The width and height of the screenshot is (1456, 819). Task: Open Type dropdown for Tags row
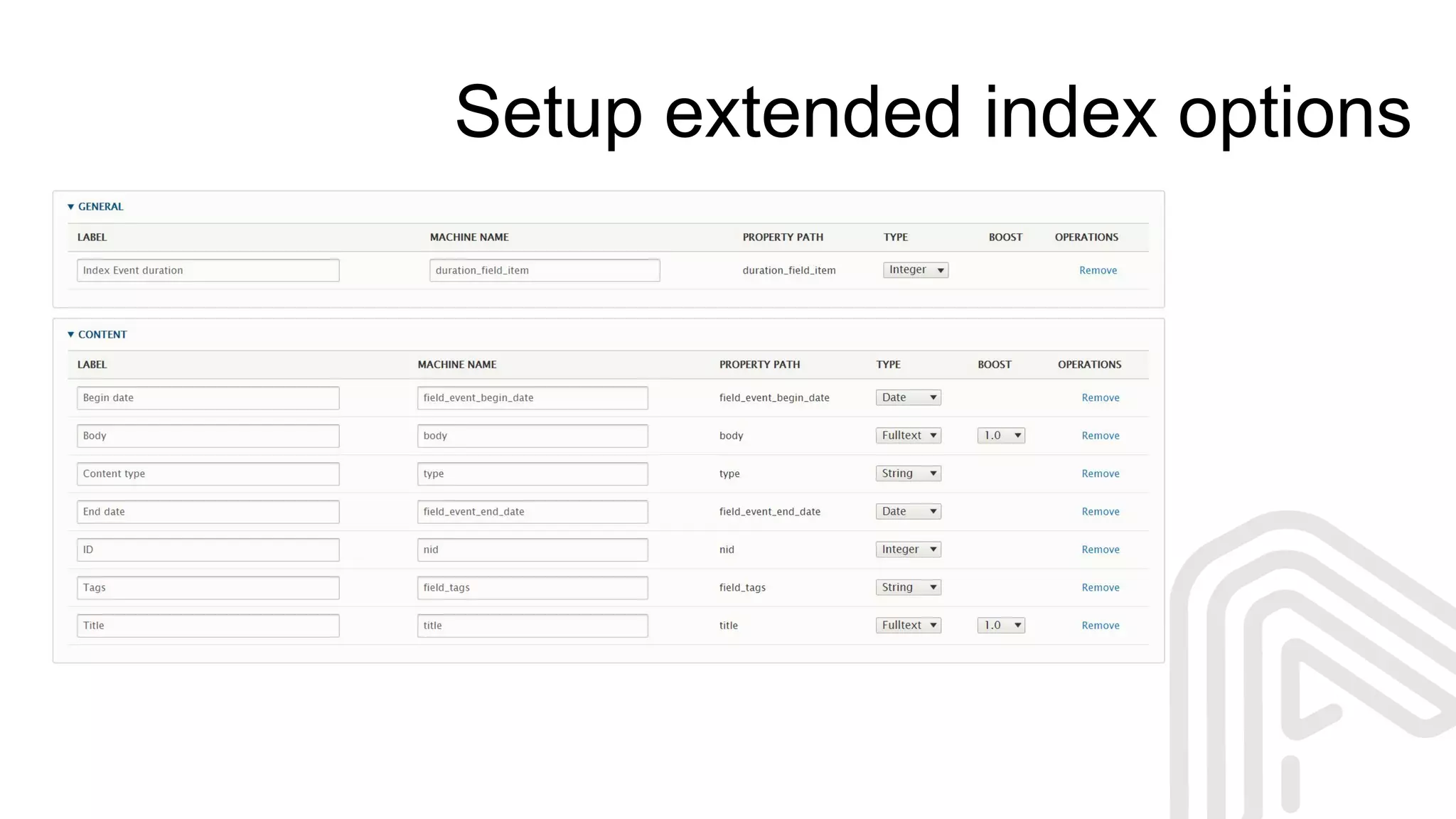click(909, 587)
